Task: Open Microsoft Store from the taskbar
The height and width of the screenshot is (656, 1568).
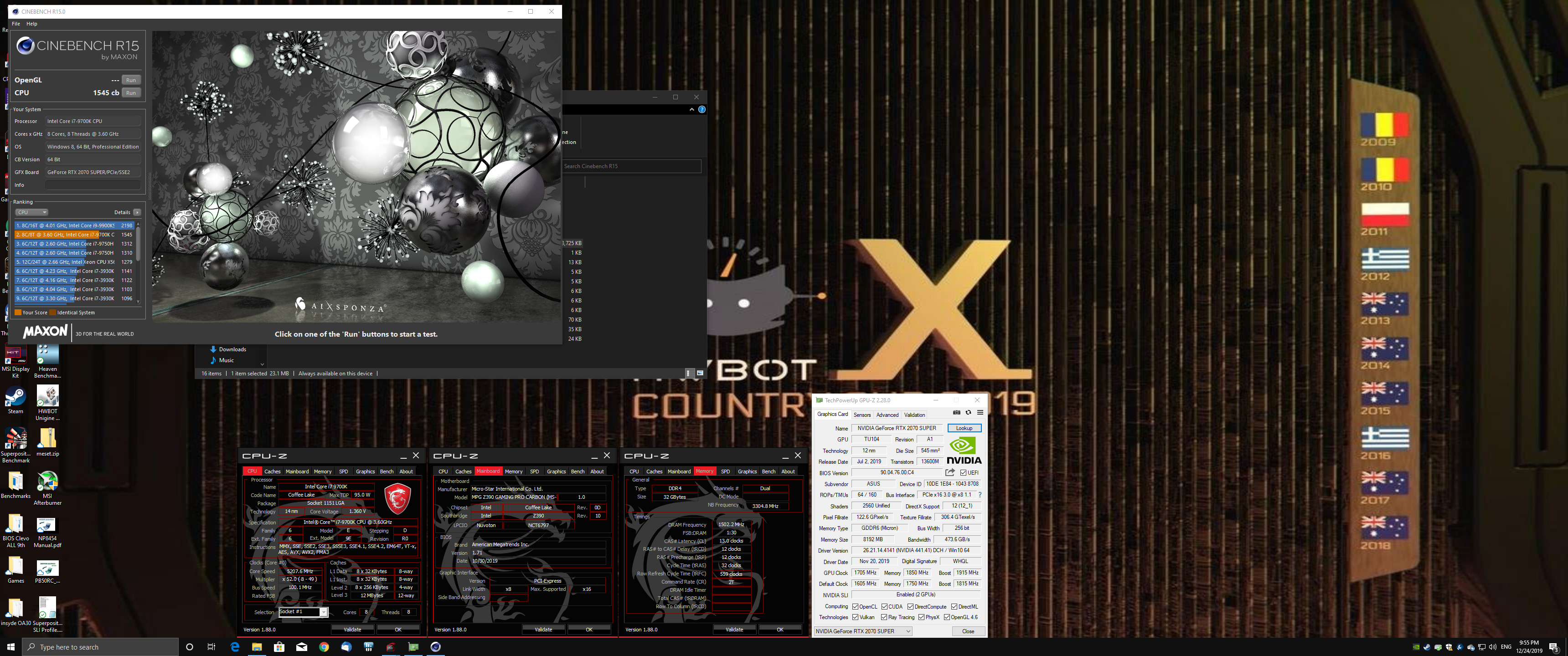Action: click(x=279, y=647)
